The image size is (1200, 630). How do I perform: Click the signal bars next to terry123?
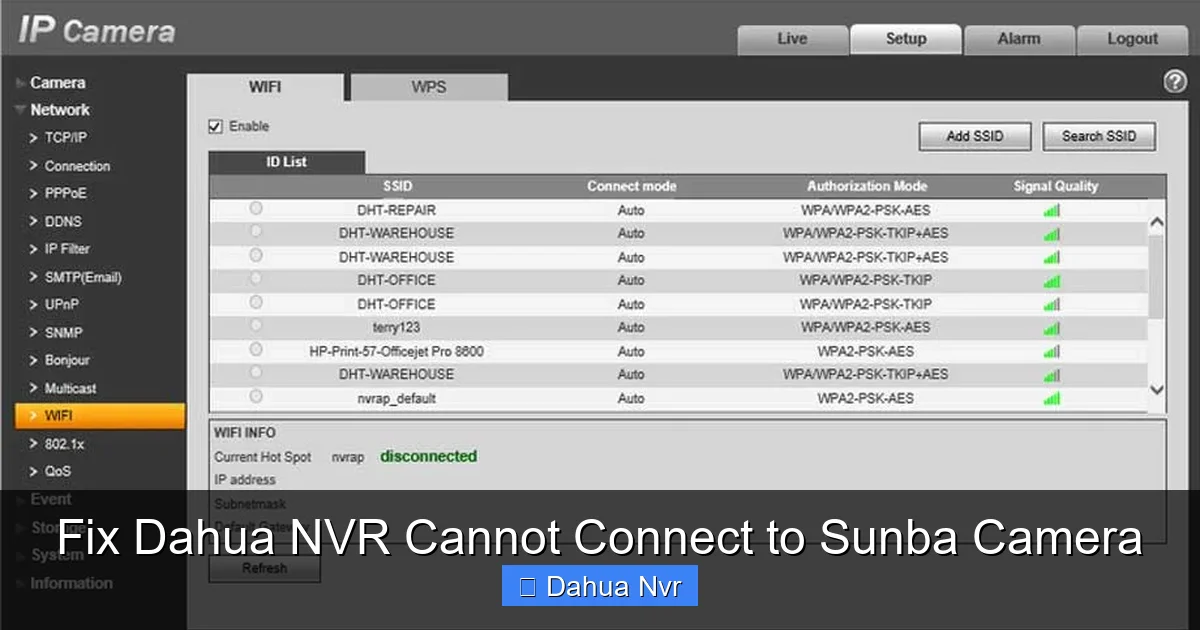(1051, 327)
